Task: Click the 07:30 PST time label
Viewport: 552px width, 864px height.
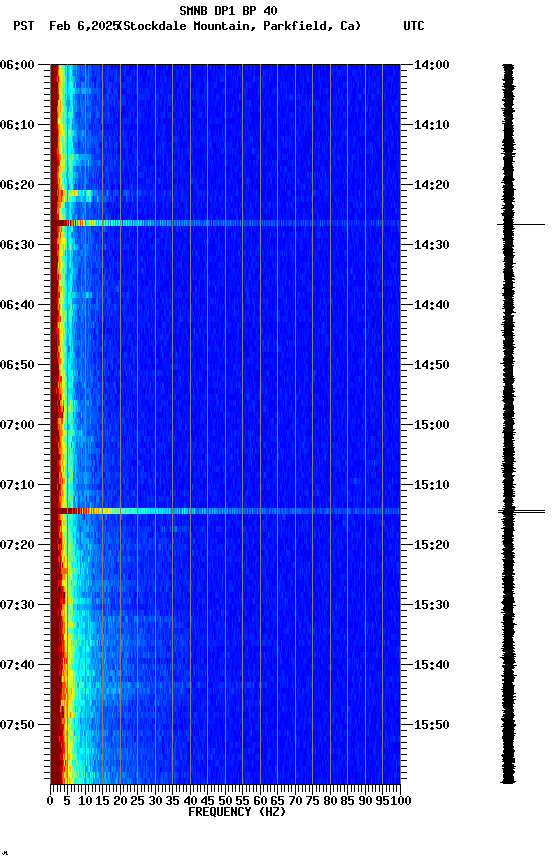Action: coord(18,605)
